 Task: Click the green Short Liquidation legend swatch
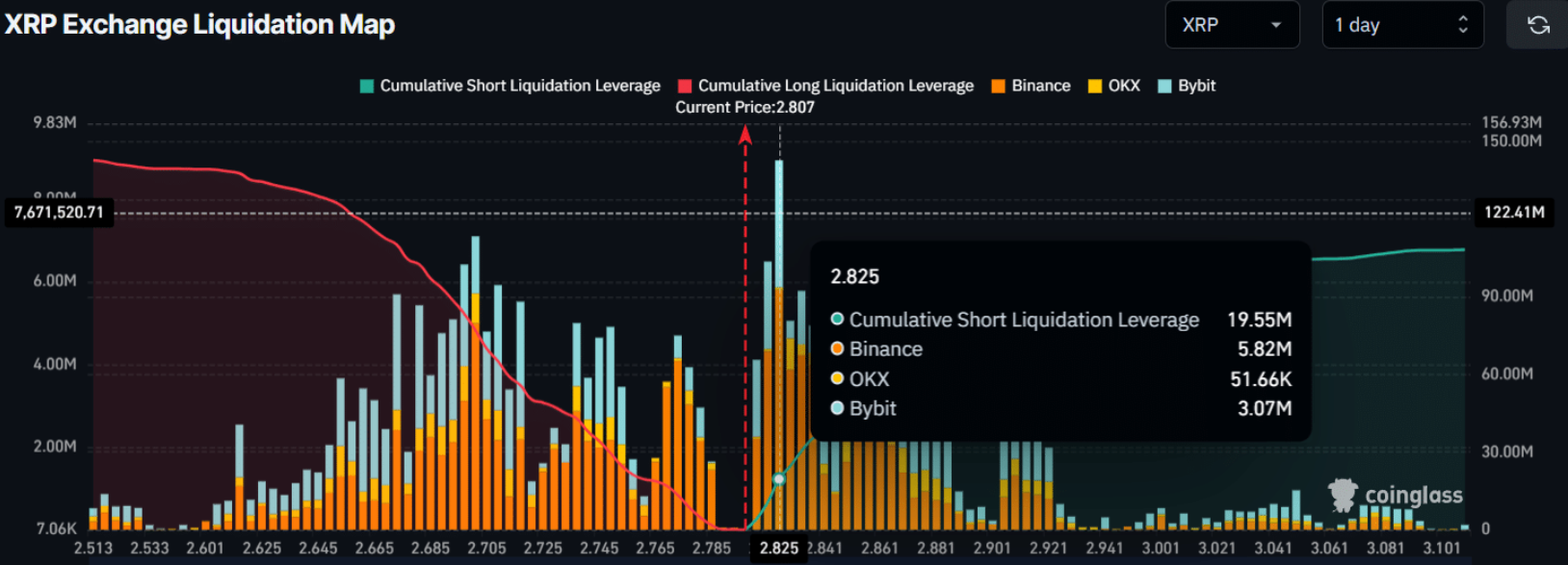pyautogui.click(x=366, y=86)
